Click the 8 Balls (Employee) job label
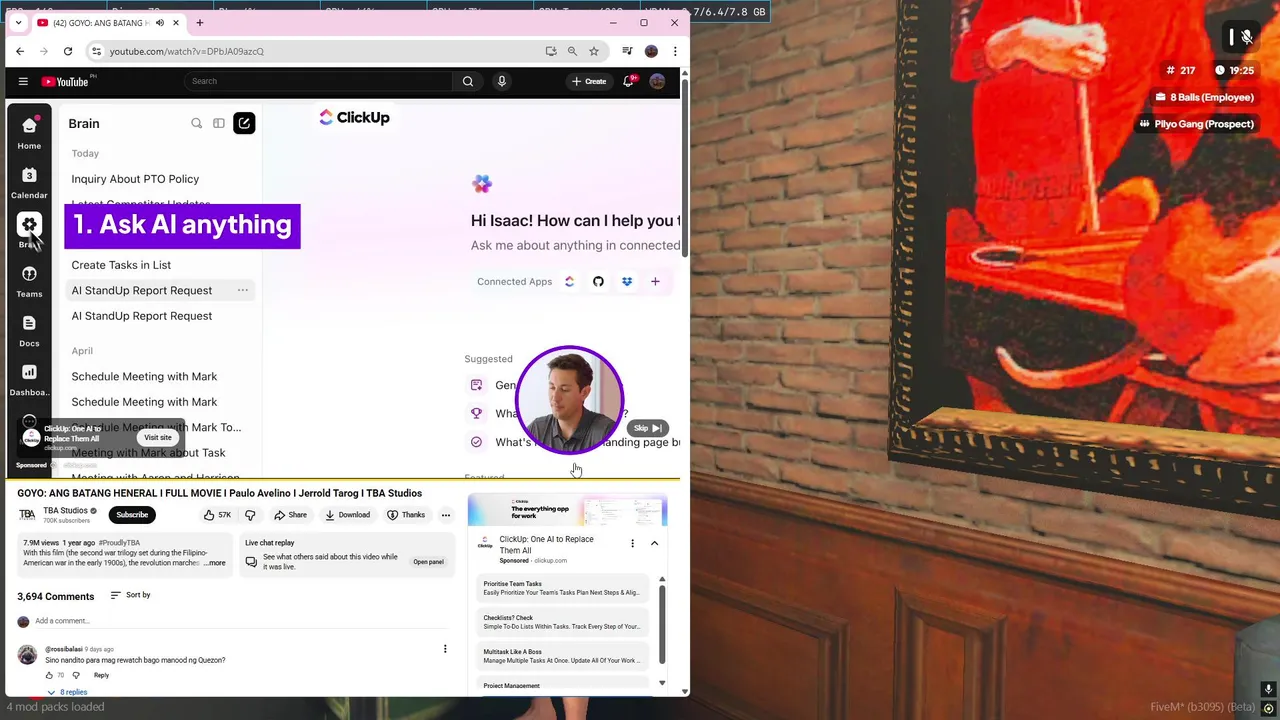 coord(1204,97)
